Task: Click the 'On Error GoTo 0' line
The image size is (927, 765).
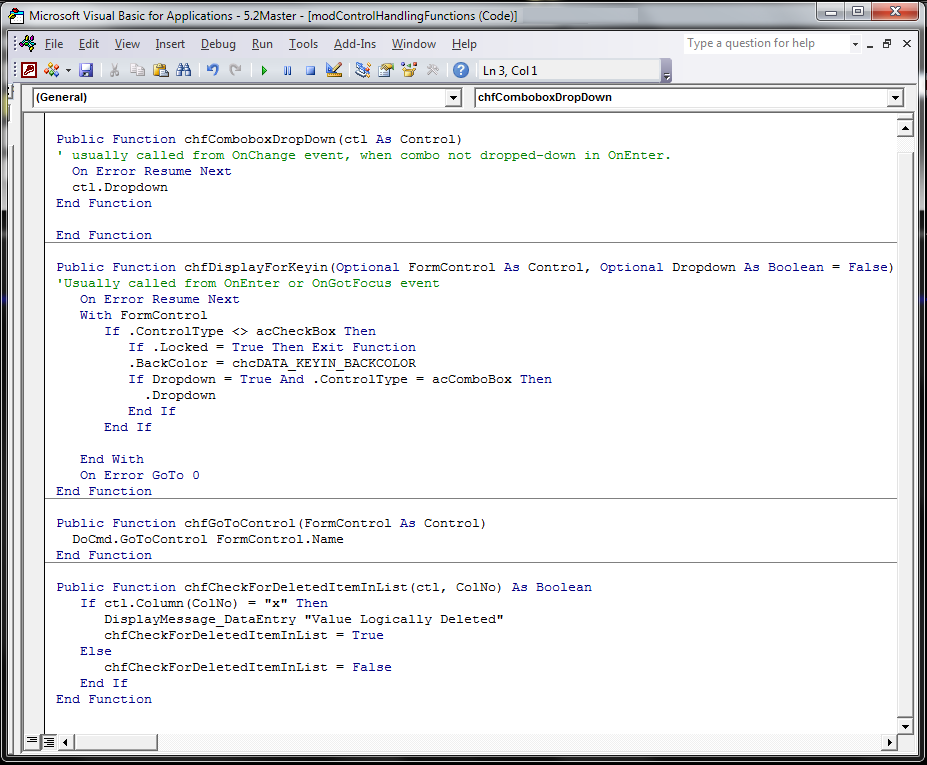Action: pos(140,475)
